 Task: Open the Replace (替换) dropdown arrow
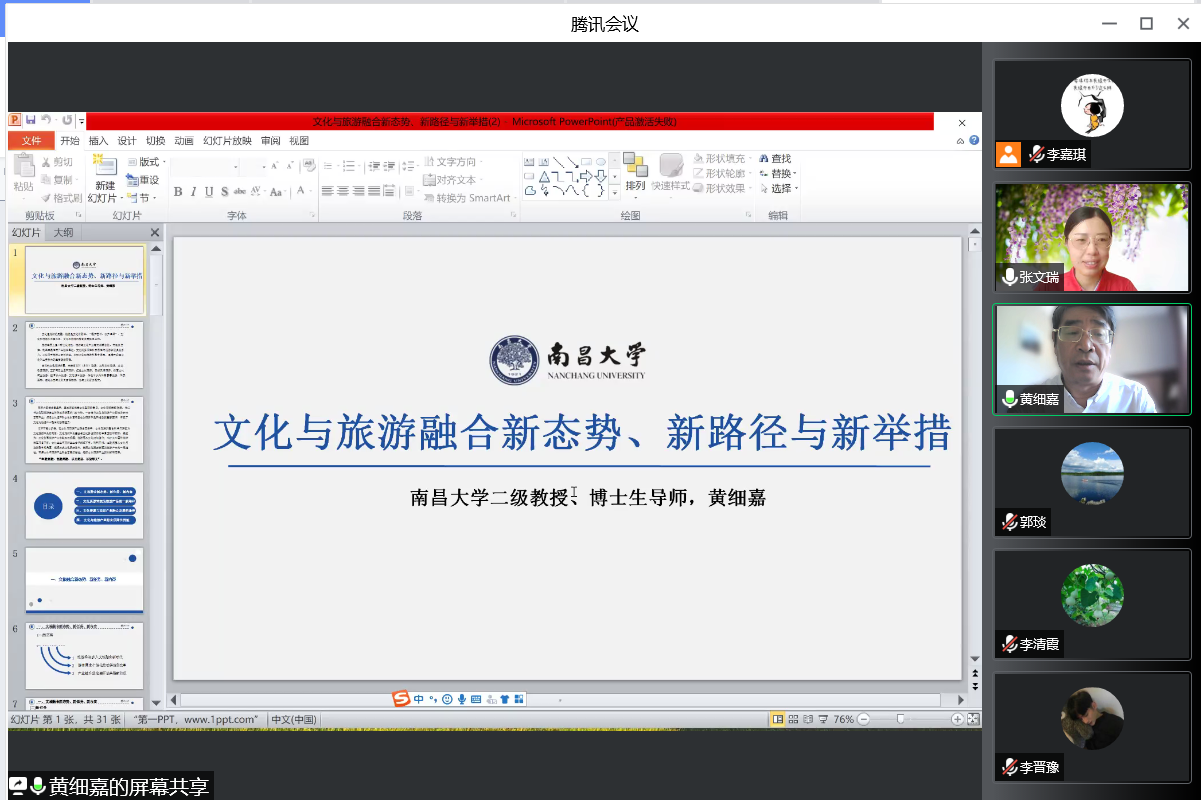(795, 174)
